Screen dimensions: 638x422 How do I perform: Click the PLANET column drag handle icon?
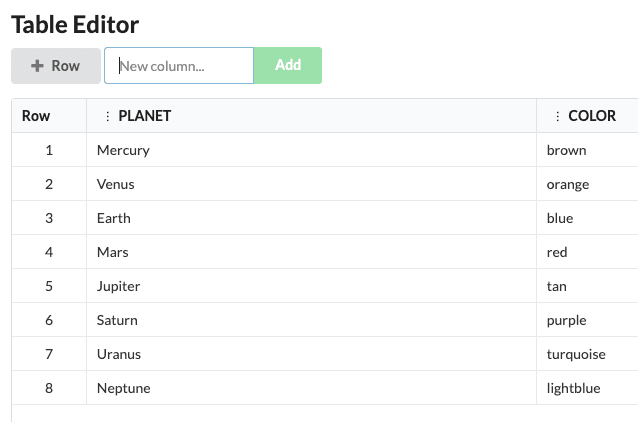108,116
